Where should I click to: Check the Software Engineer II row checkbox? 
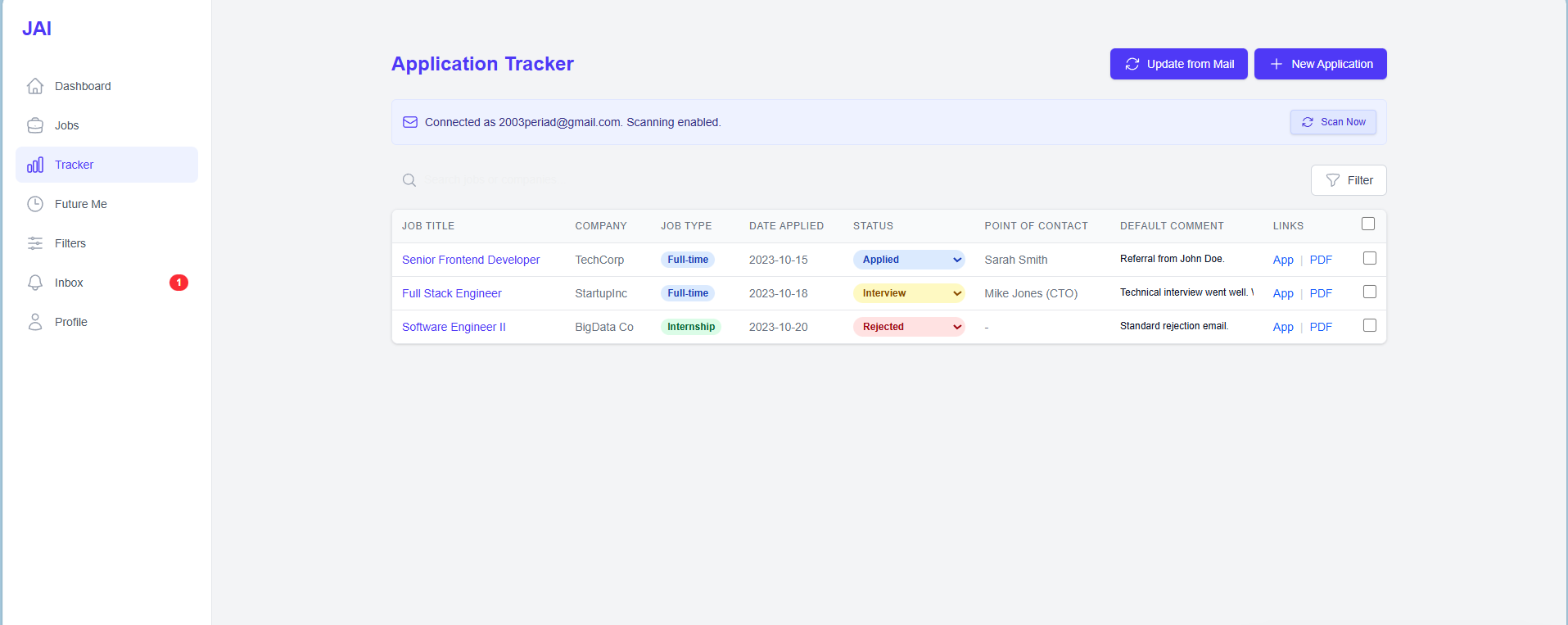tap(1370, 325)
